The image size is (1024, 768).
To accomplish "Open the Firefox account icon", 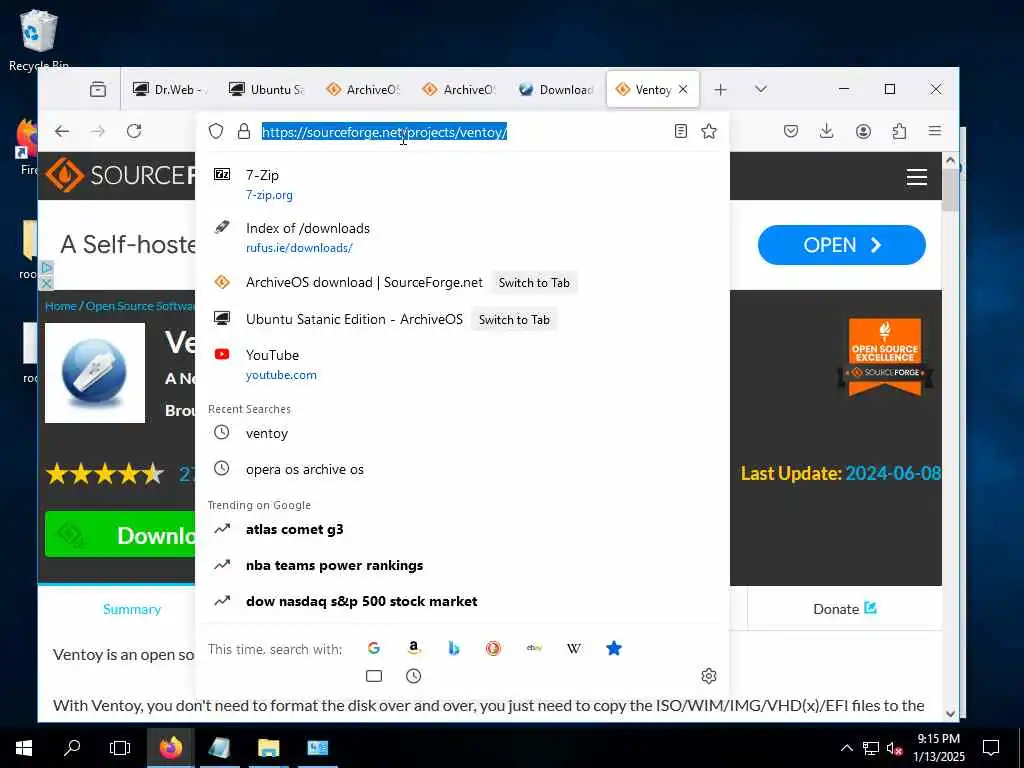I will [863, 131].
